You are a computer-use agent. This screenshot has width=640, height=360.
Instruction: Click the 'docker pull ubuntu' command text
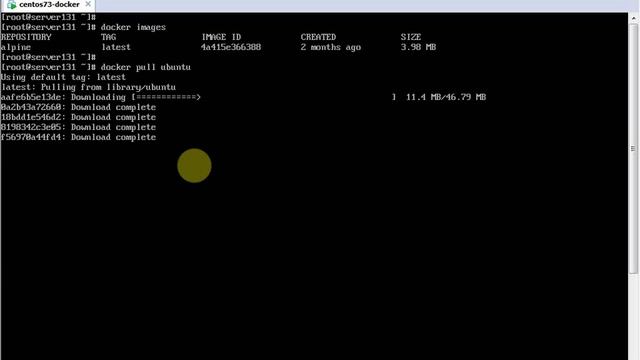pyautogui.click(x=145, y=67)
